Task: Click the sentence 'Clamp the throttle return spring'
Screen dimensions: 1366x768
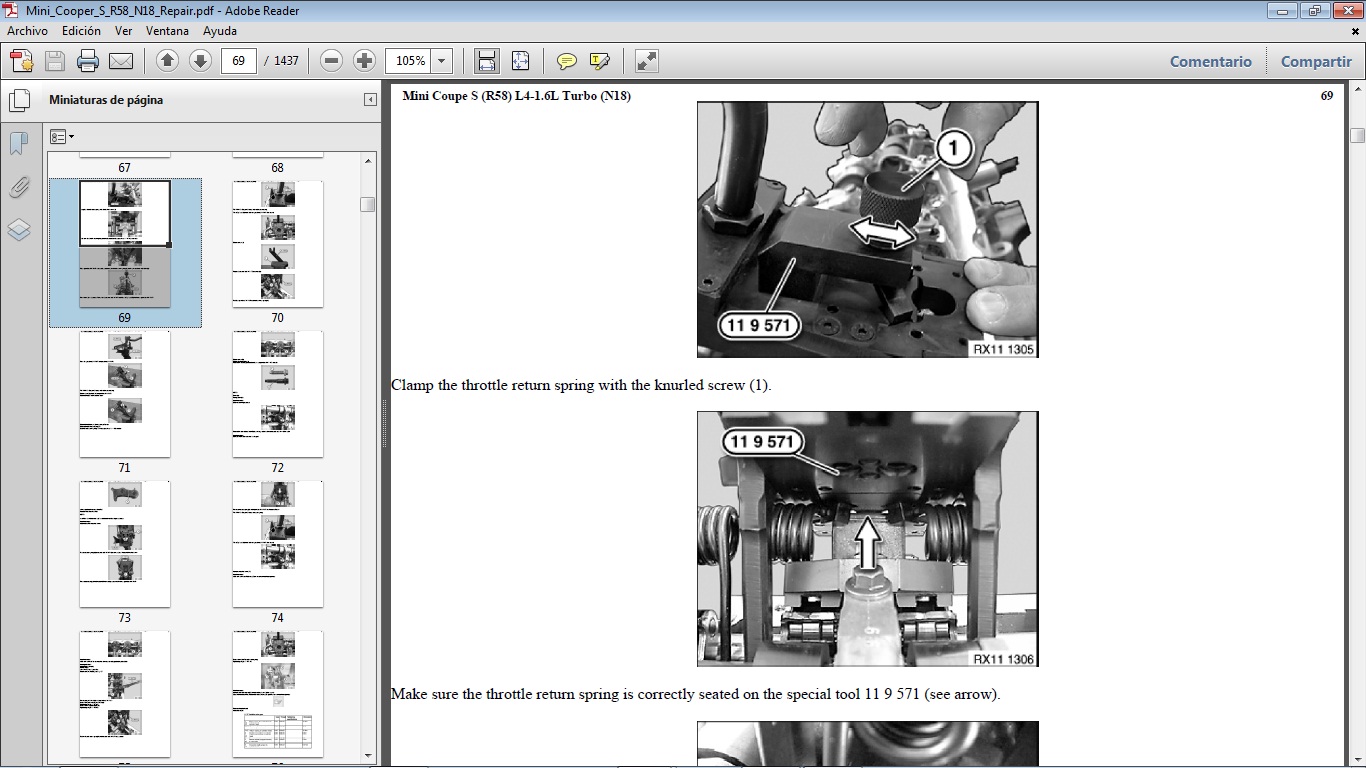Action: pyautogui.click(x=581, y=385)
